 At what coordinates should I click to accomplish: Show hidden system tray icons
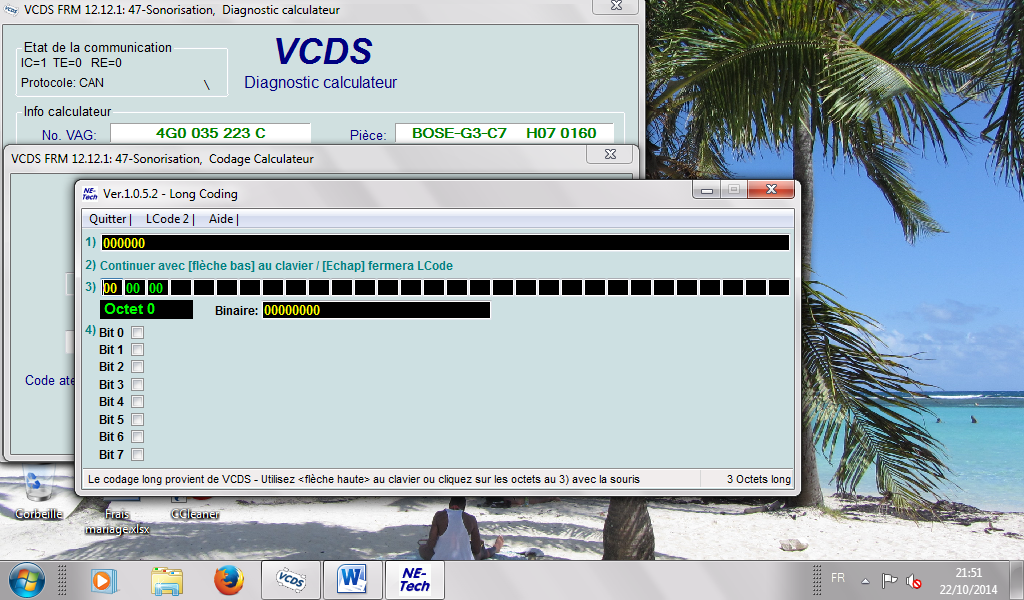coord(864,580)
